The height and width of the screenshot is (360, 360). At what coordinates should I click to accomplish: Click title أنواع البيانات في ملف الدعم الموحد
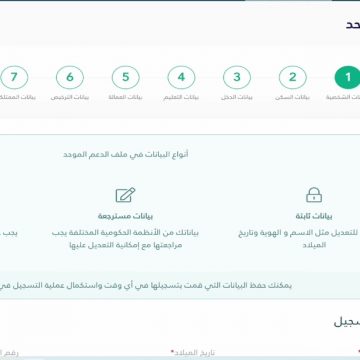(x=126, y=155)
